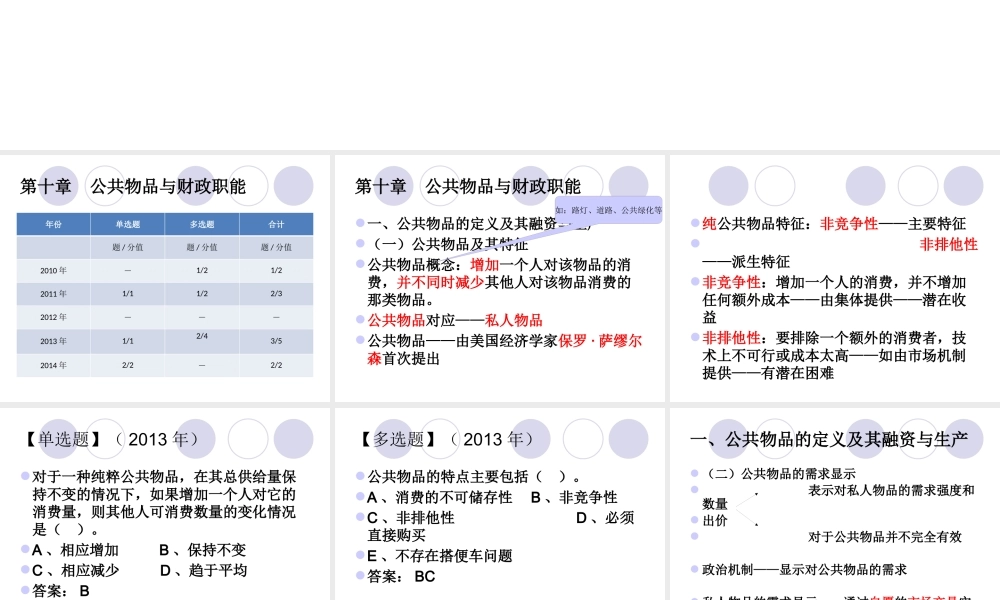
Task: Click the 合计 table header
Action: (x=276, y=224)
